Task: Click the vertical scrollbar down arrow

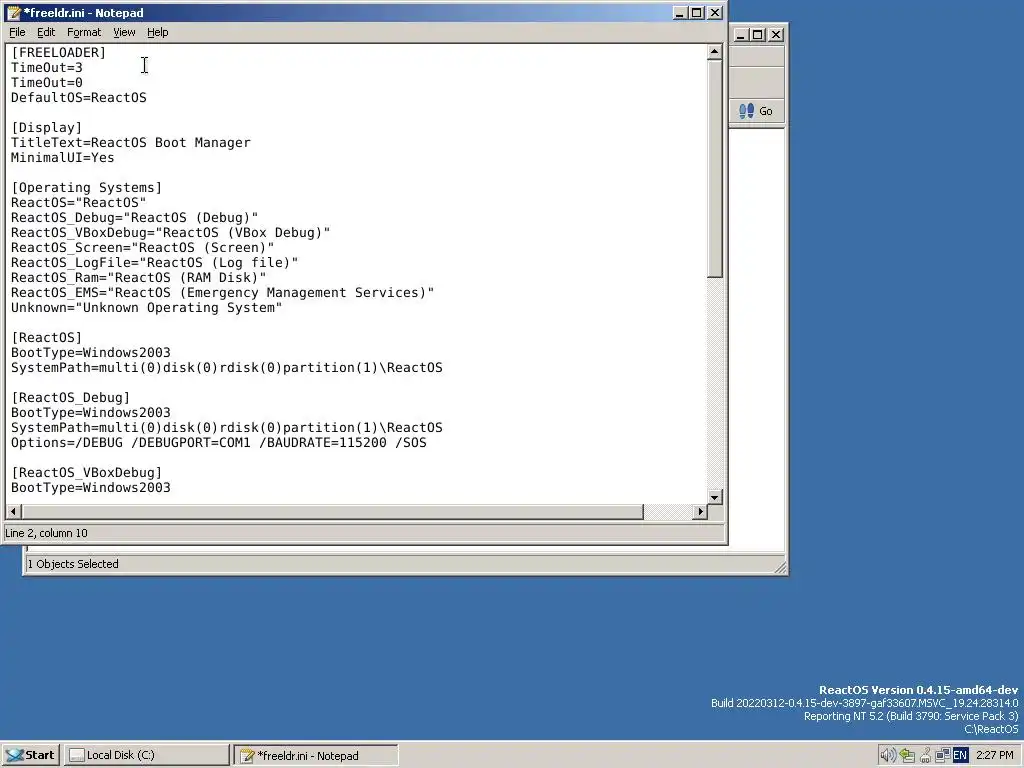Action: click(x=714, y=497)
